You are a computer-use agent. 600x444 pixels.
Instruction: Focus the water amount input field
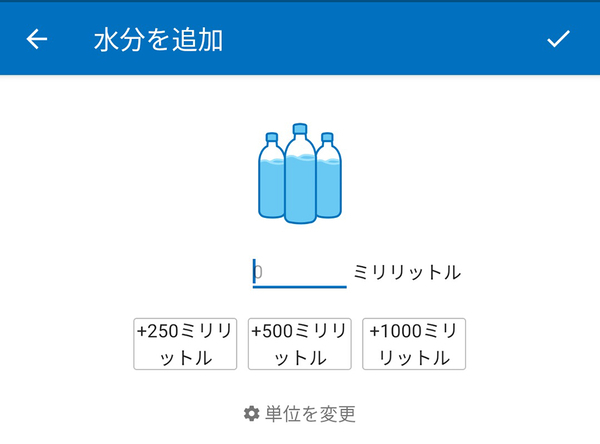[x=300, y=272]
